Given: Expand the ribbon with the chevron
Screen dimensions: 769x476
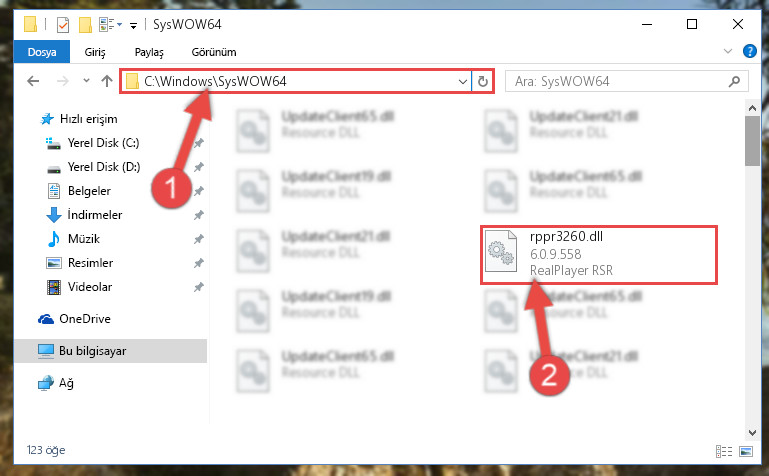Looking at the screenshot, I should click(x=728, y=51).
